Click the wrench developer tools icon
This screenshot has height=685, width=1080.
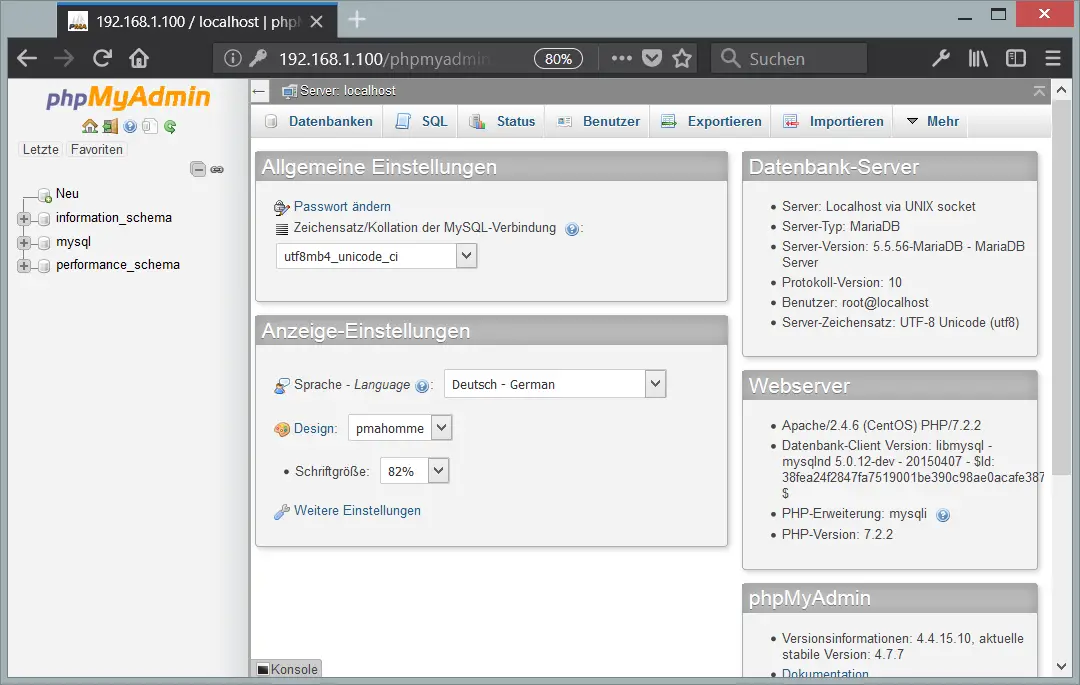click(x=941, y=59)
